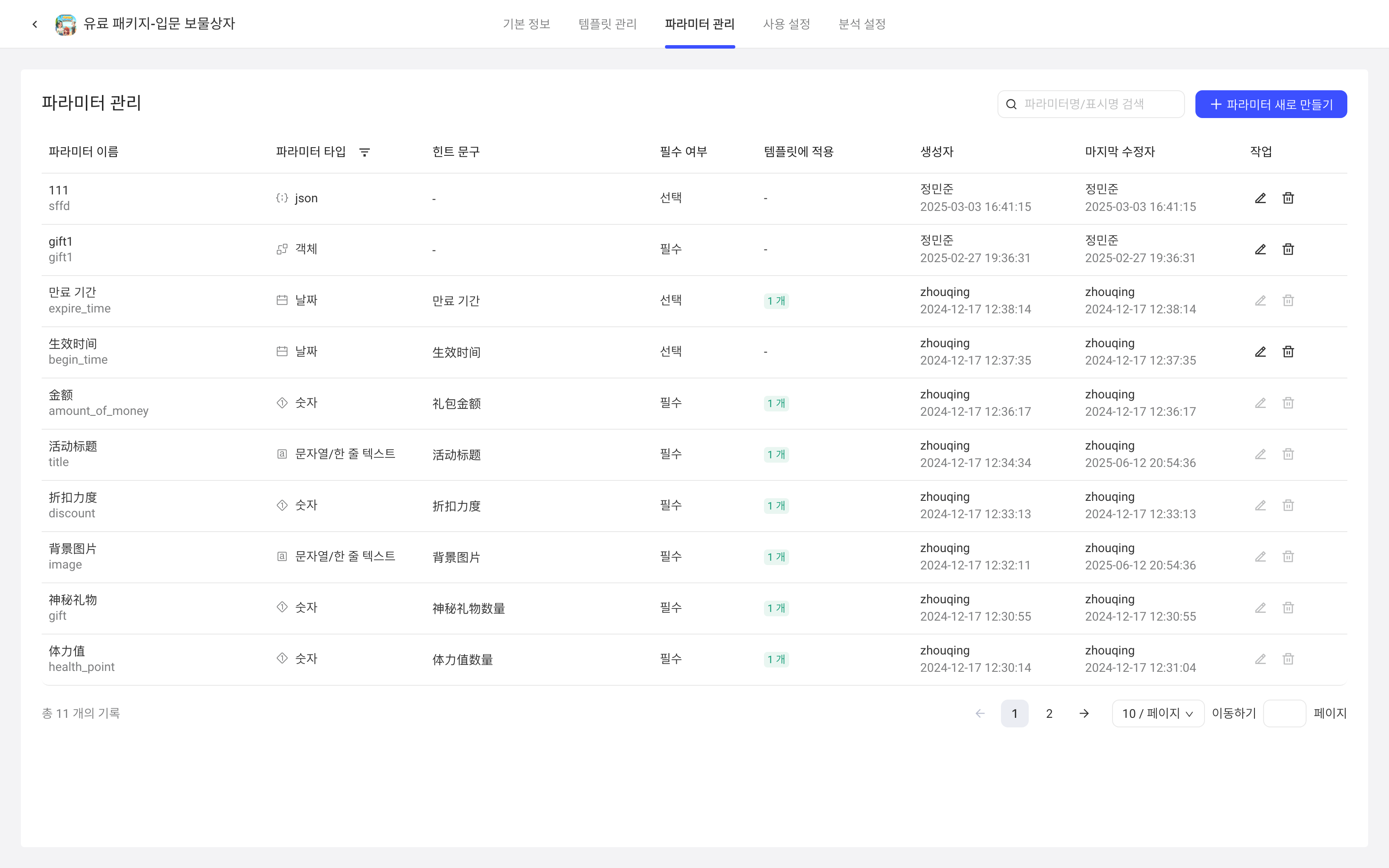Click the 1 개 template badge for gift row
Viewport: 1389px width, 868px height.
pos(776,608)
